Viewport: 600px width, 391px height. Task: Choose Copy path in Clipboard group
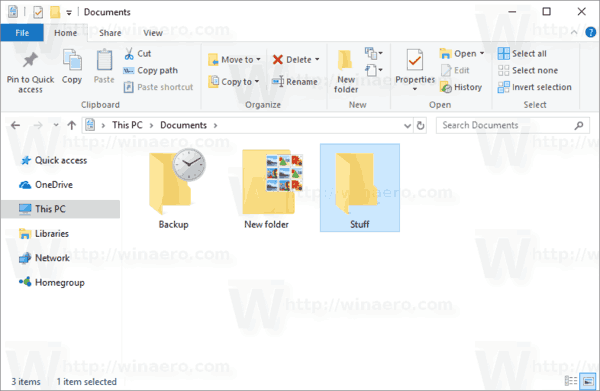(x=150, y=70)
